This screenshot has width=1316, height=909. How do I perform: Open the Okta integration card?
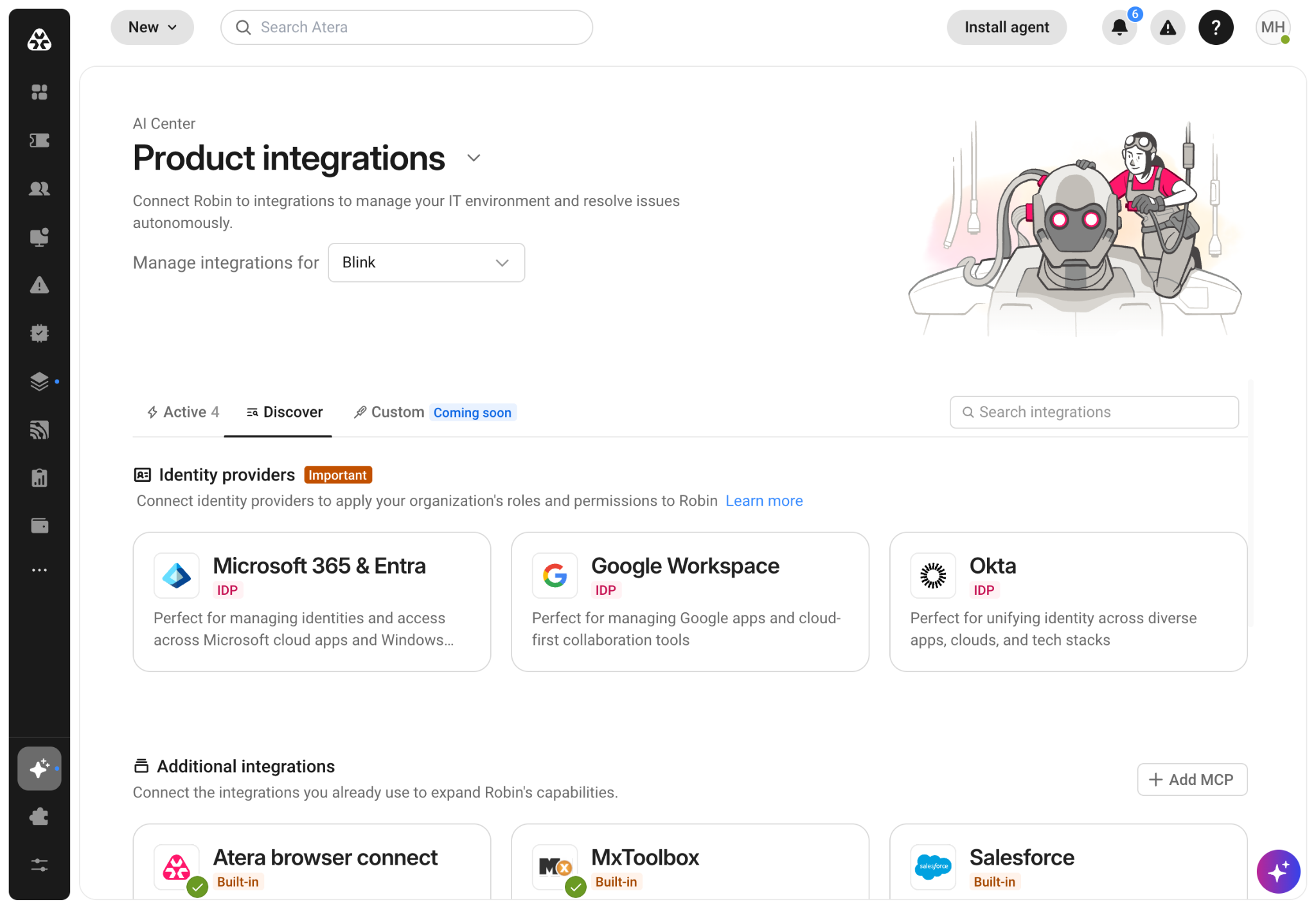pos(1068,602)
